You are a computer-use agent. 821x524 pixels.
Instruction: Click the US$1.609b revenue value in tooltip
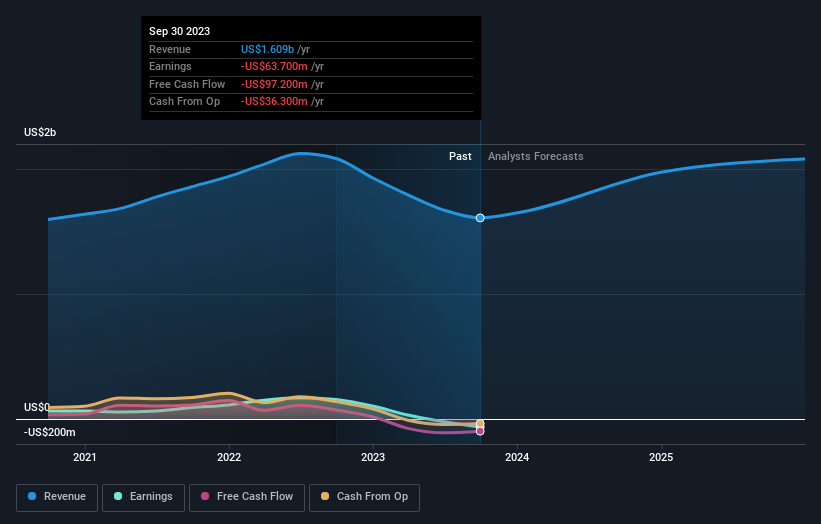coord(268,49)
